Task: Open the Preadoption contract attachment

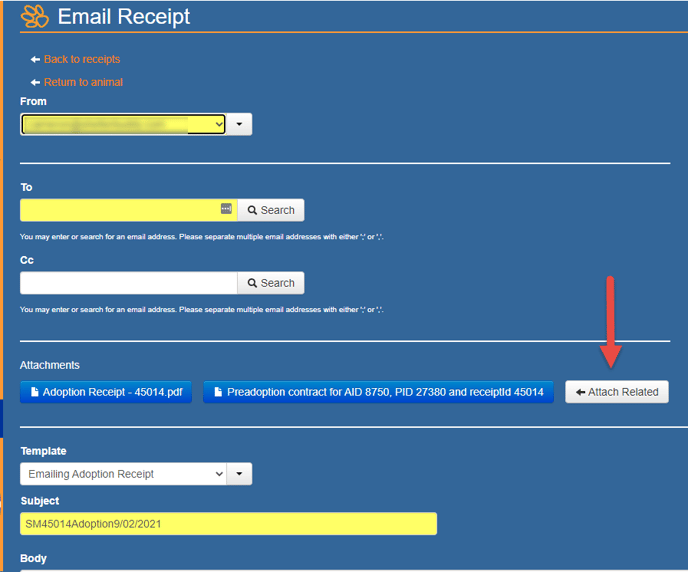Action: tap(385, 392)
